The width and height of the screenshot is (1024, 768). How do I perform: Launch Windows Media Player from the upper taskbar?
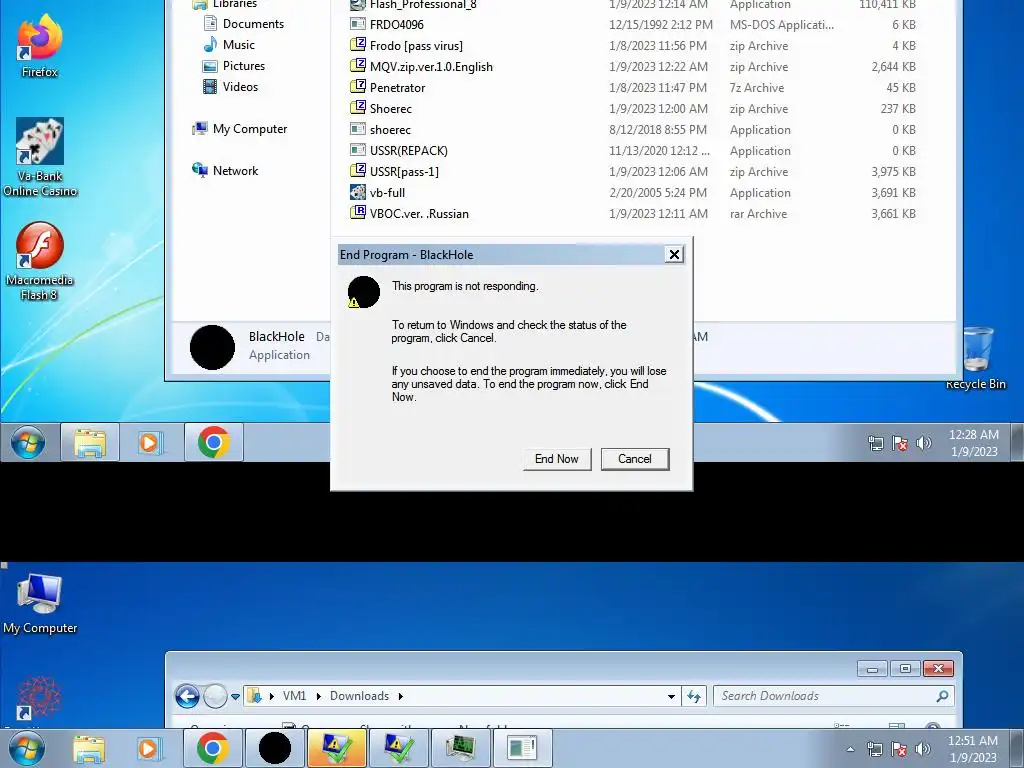pyautogui.click(x=150, y=442)
